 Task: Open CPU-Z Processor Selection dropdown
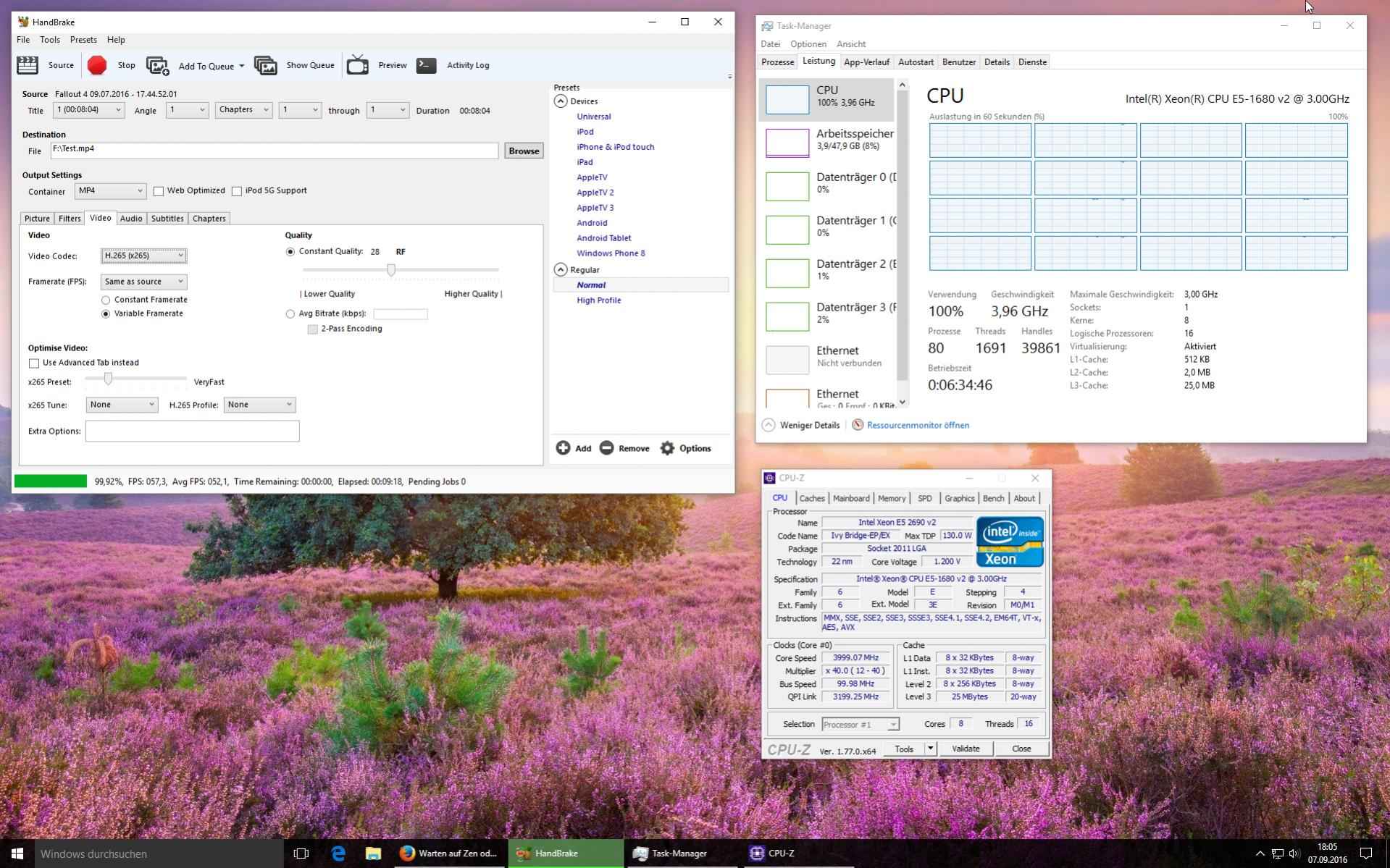coord(861,725)
